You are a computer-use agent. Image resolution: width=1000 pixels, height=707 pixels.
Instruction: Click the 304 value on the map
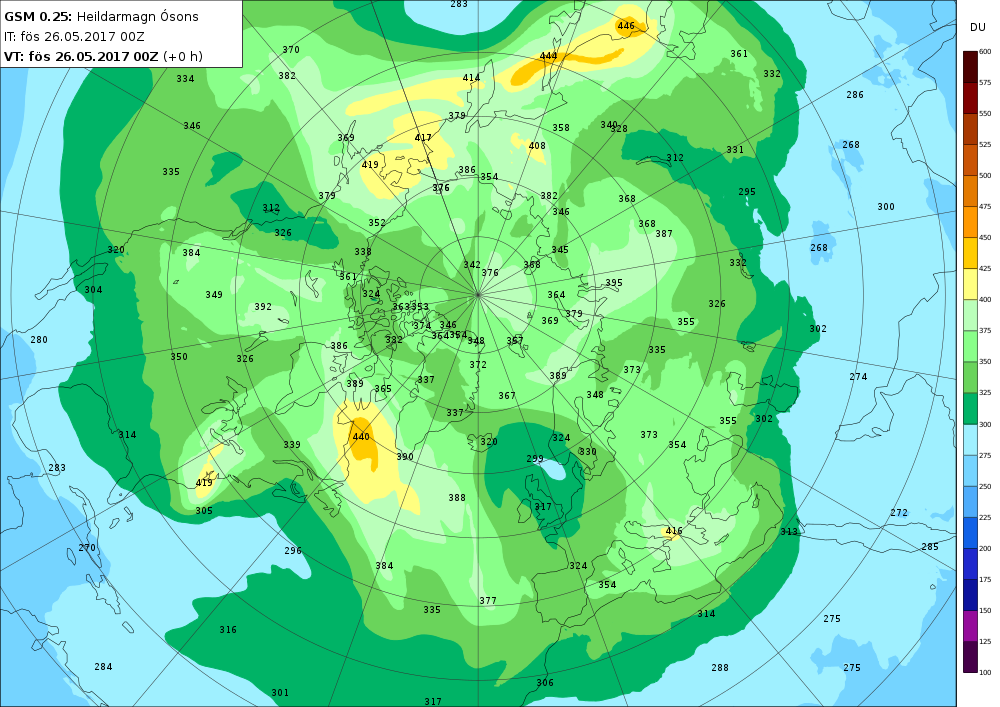click(x=93, y=290)
